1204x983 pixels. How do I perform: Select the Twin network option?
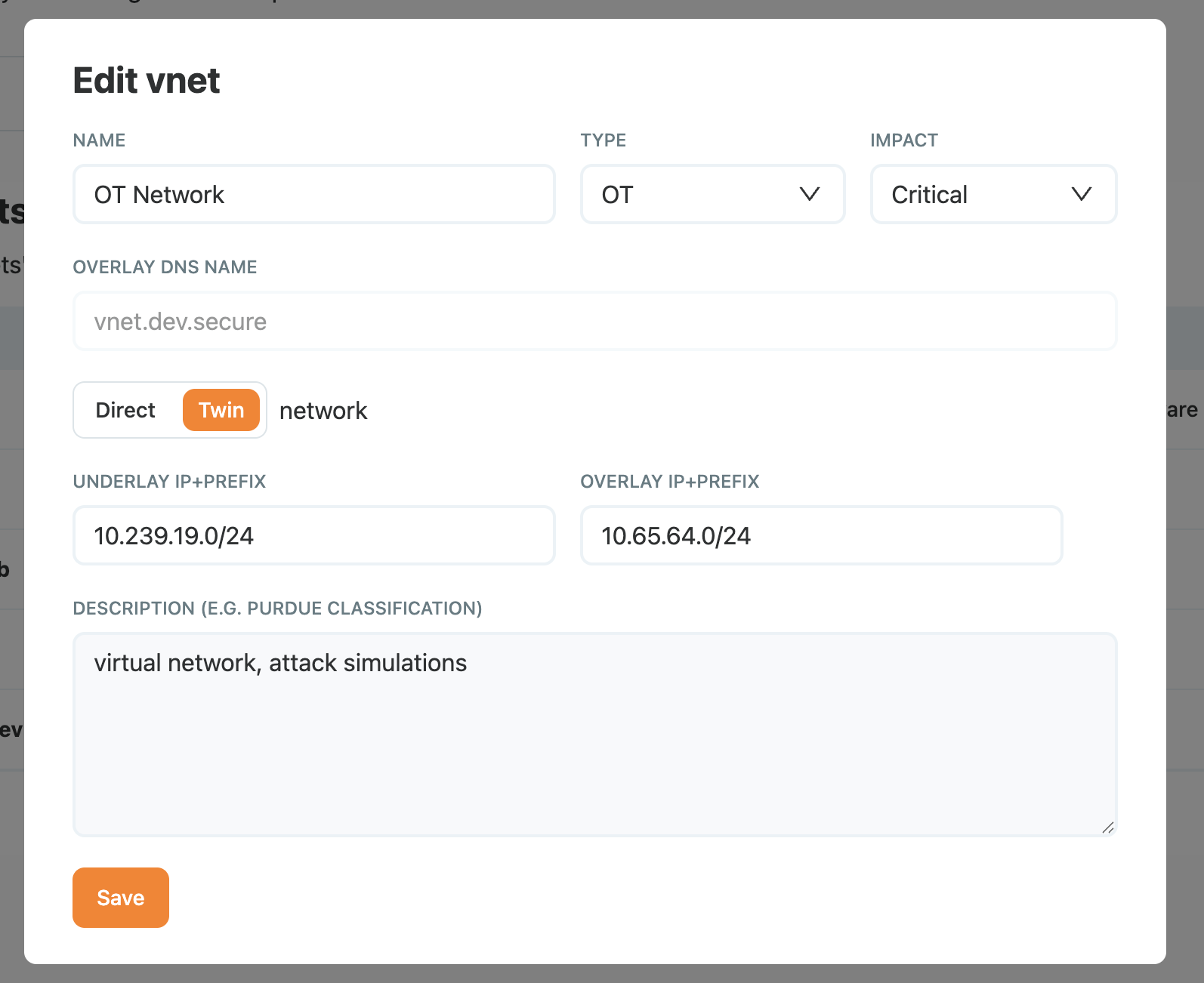click(221, 411)
